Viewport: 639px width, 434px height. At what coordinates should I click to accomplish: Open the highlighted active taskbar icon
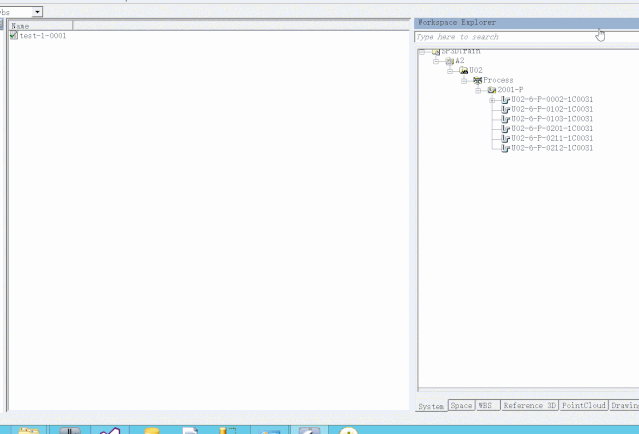pyautogui.click(x=309, y=430)
